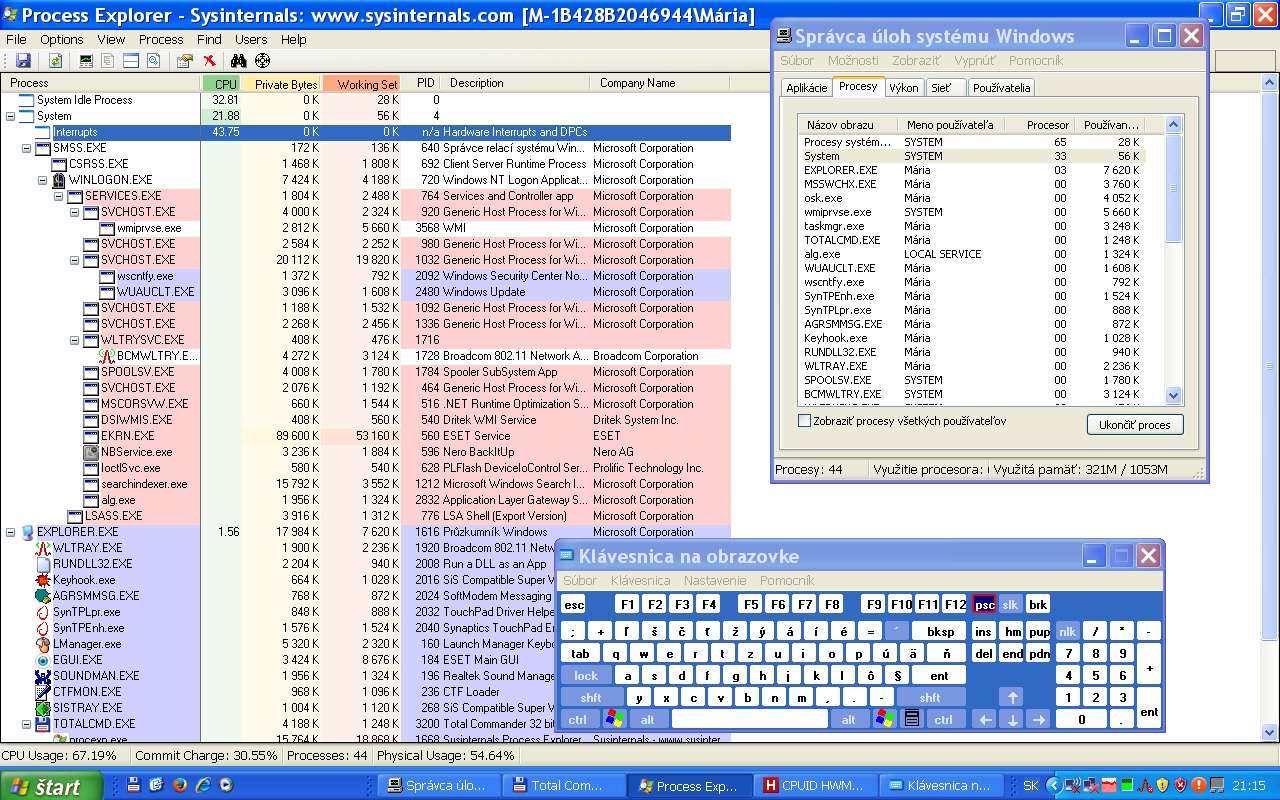Click the 'Ukončiť proces' button

(1135, 424)
